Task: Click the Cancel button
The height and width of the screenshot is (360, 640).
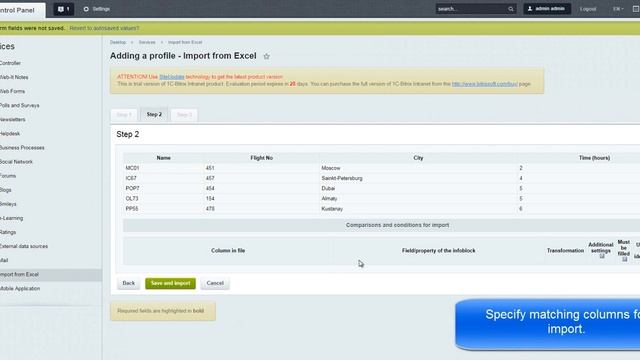Action: coord(215,283)
